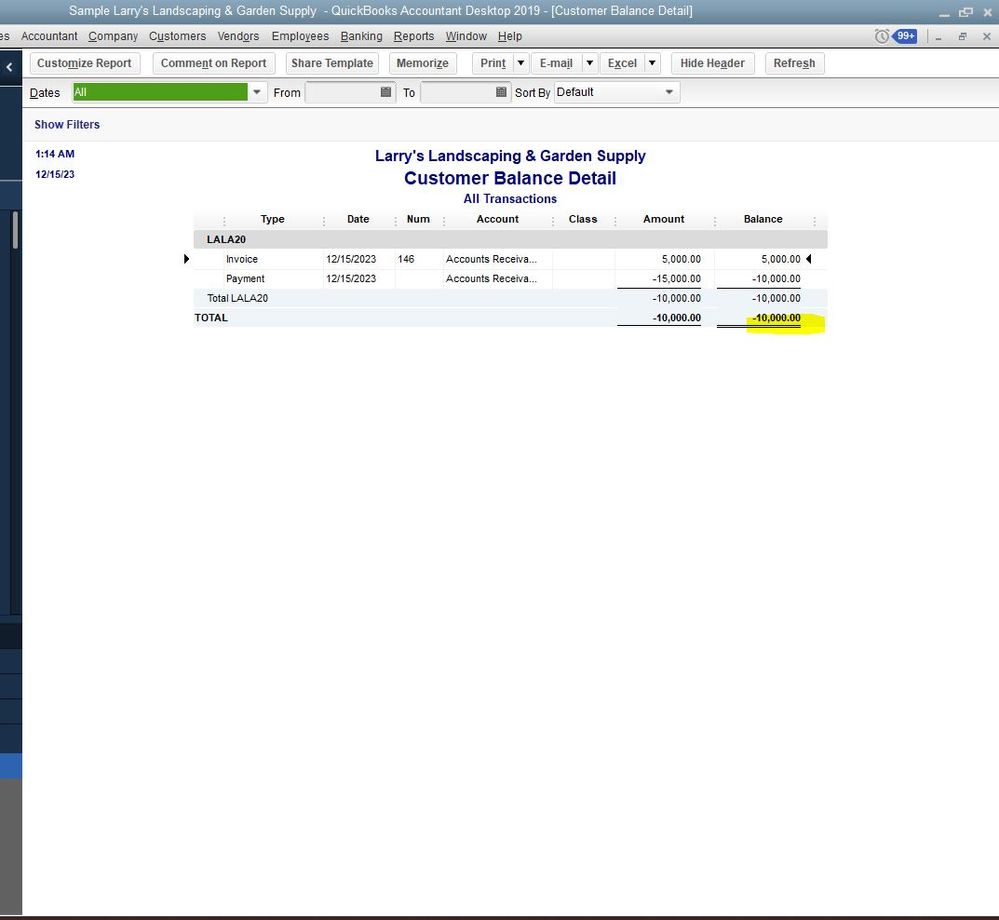Open the reminders clock icon
This screenshot has width=999, height=920.
[x=881, y=36]
